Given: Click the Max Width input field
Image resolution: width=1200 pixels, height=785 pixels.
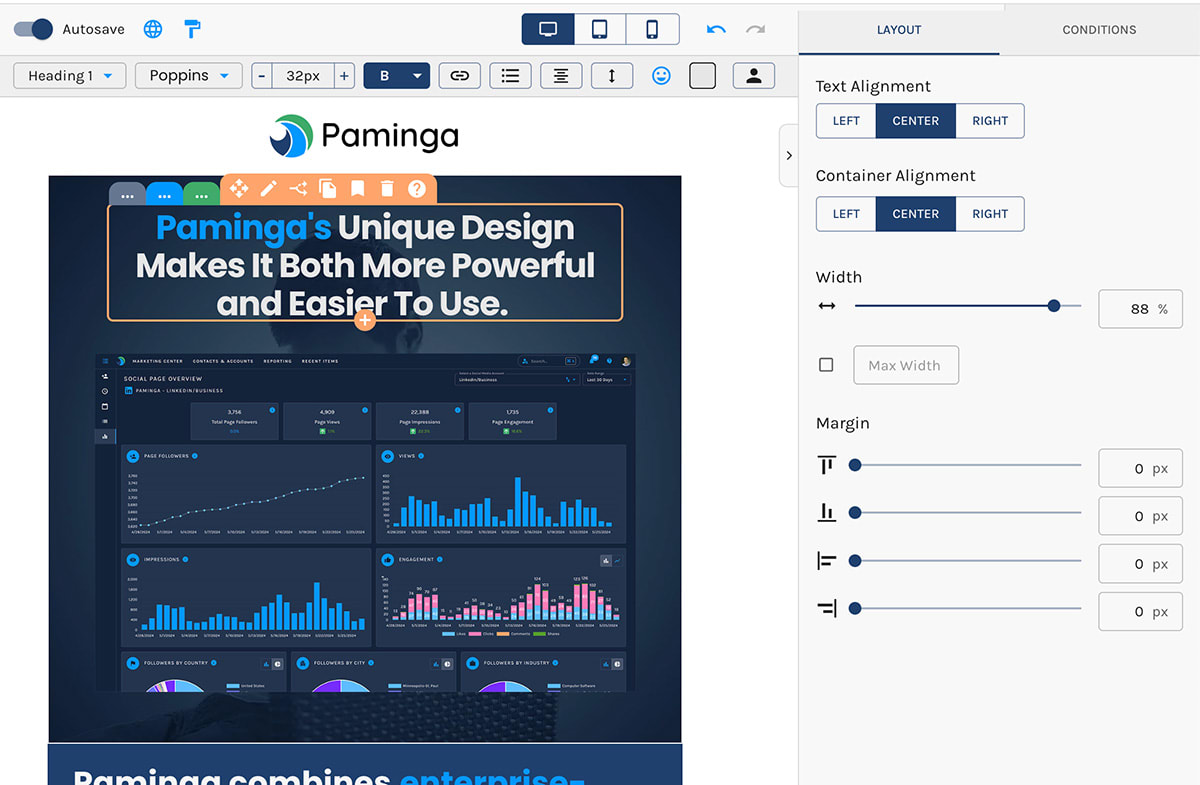Looking at the screenshot, I should pos(906,365).
